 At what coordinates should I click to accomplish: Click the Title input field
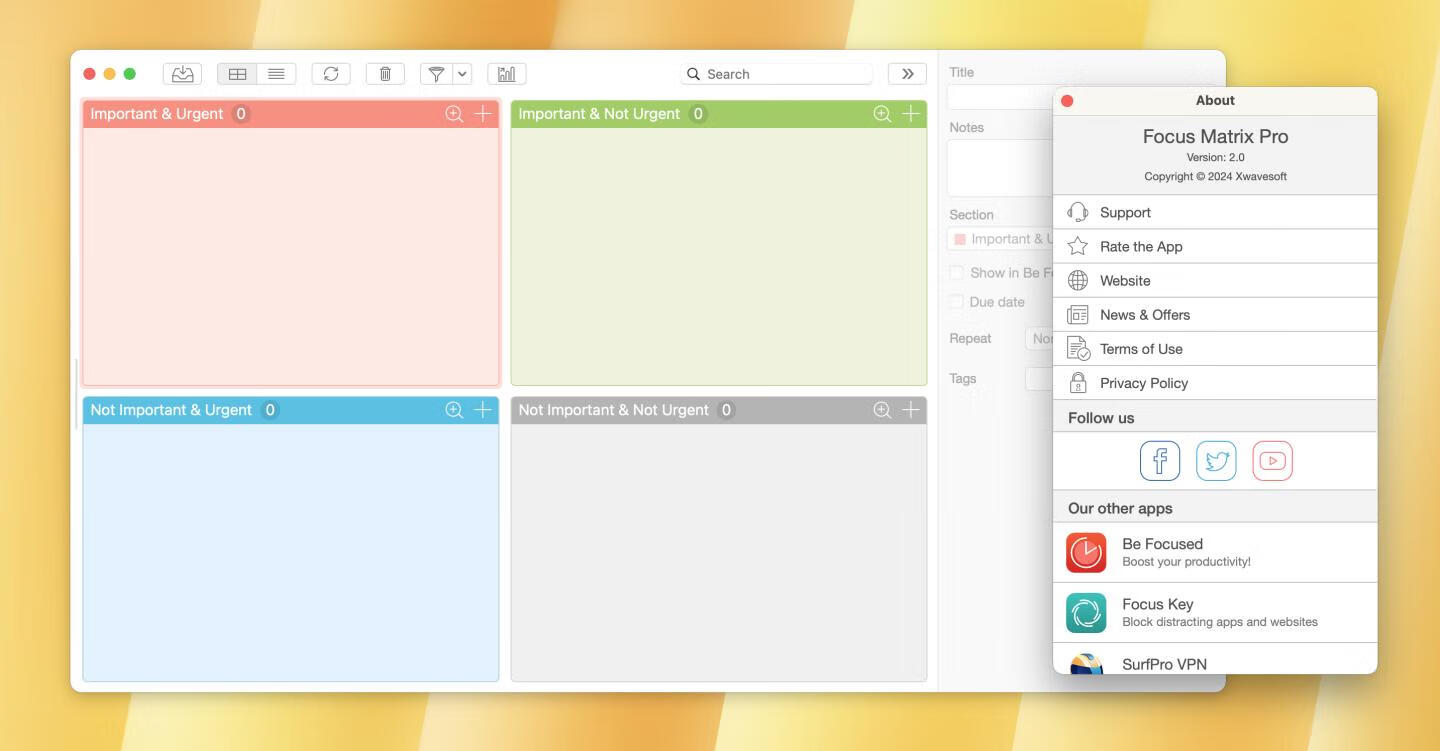(x=1000, y=97)
